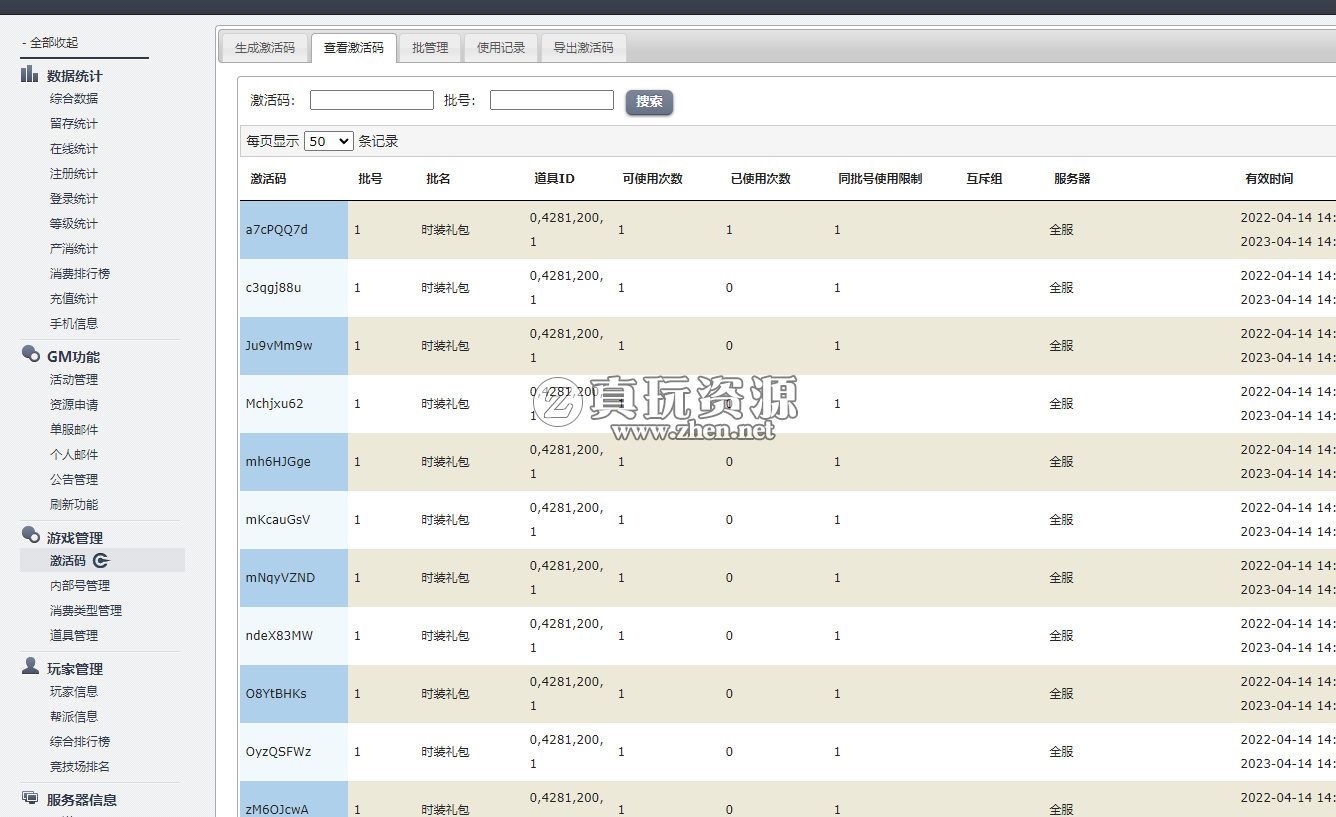The width and height of the screenshot is (1336, 817).
Task: Open 道具管理 in the sidebar
Action: [74, 636]
